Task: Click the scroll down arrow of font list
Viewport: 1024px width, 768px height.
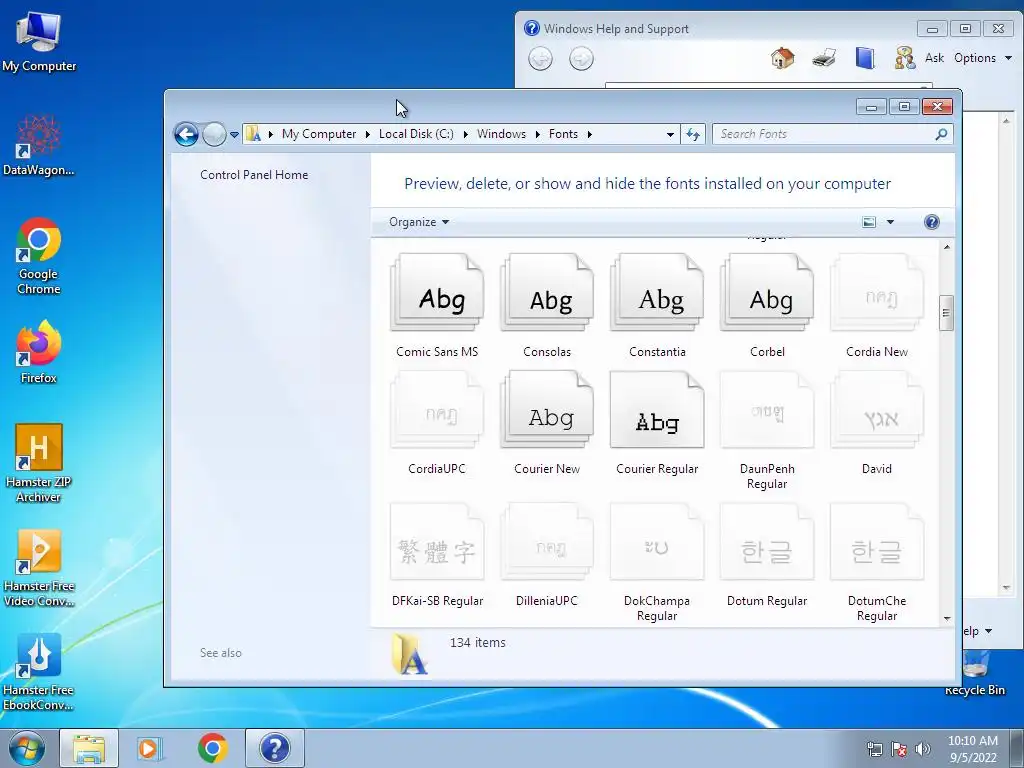Action: [946, 618]
